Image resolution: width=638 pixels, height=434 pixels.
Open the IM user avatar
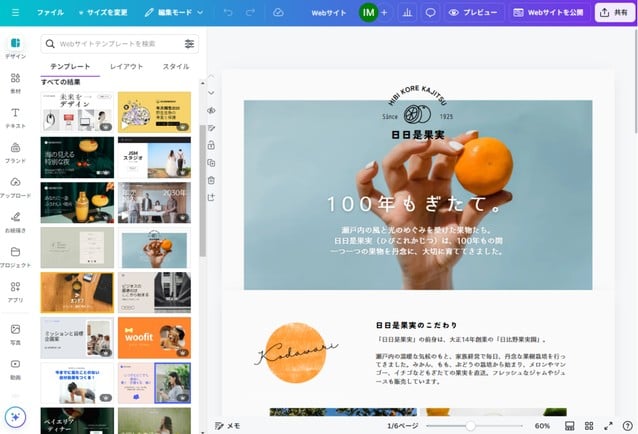point(368,13)
